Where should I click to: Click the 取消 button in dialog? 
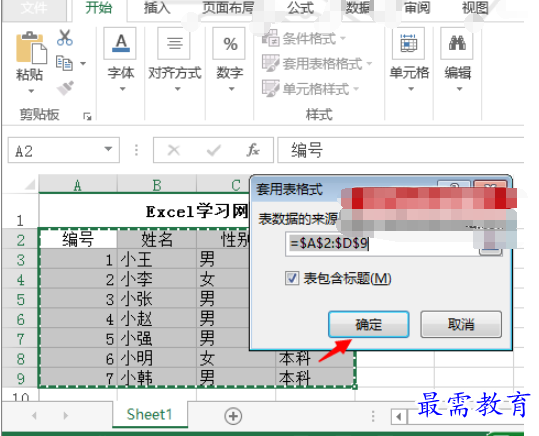[x=461, y=324]
